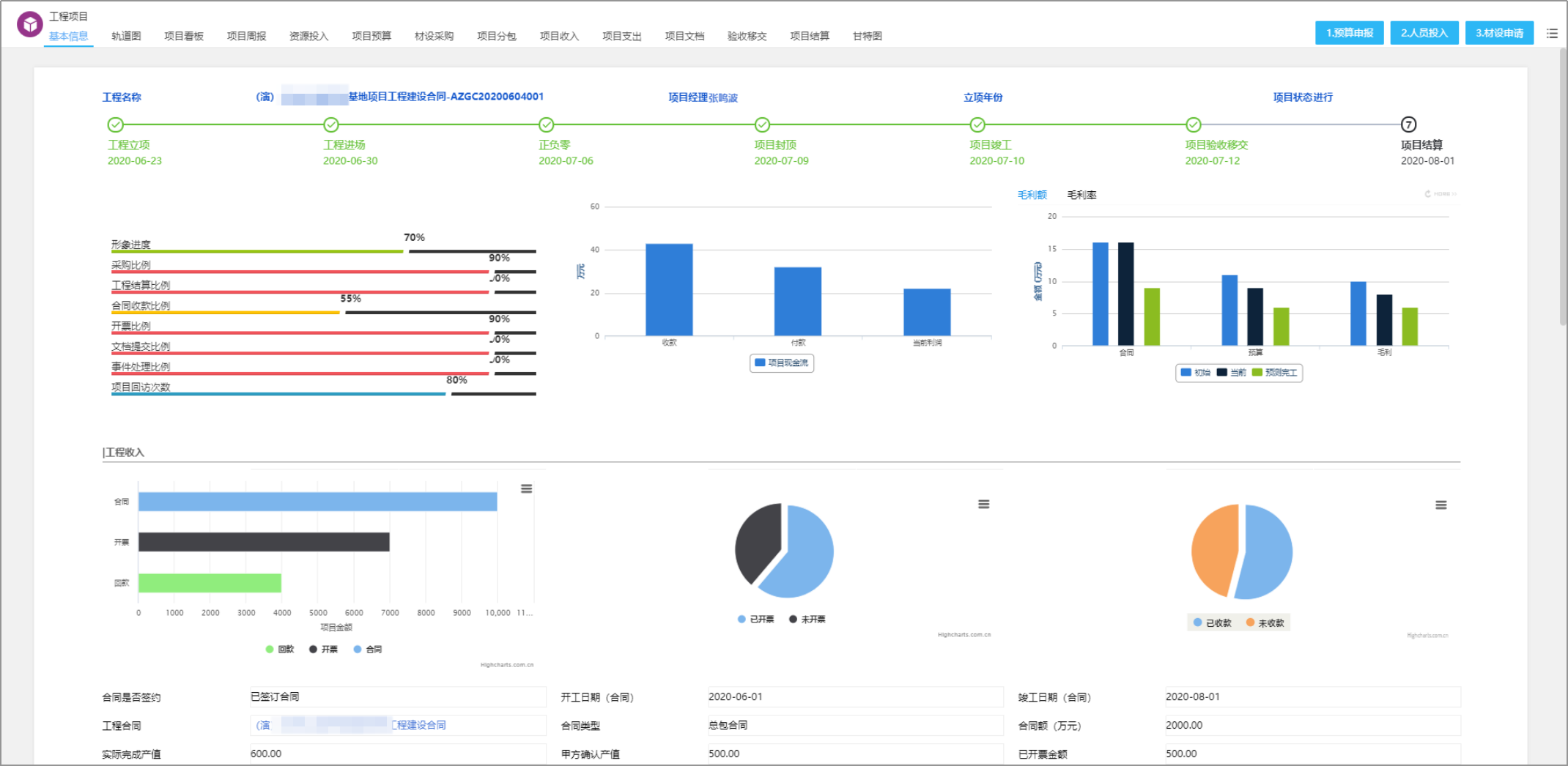Toggle the 未开票 legend item
The height and width of the screenshot is (766, 1568).
(807, 620)
